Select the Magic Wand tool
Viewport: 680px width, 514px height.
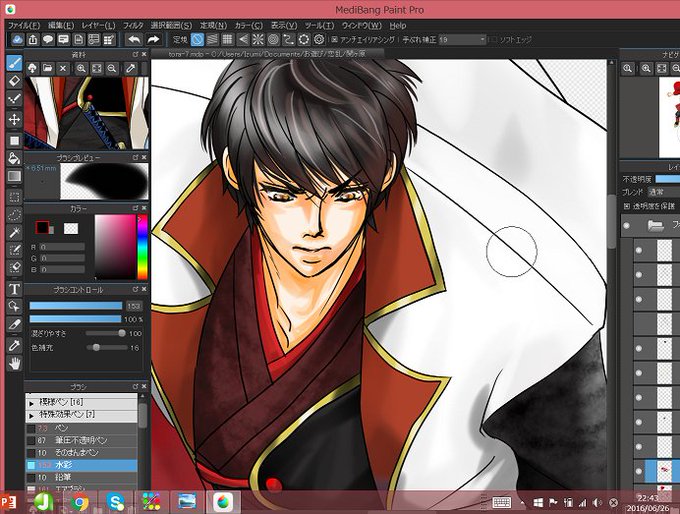pyautogui.click(x=14, y=232)
